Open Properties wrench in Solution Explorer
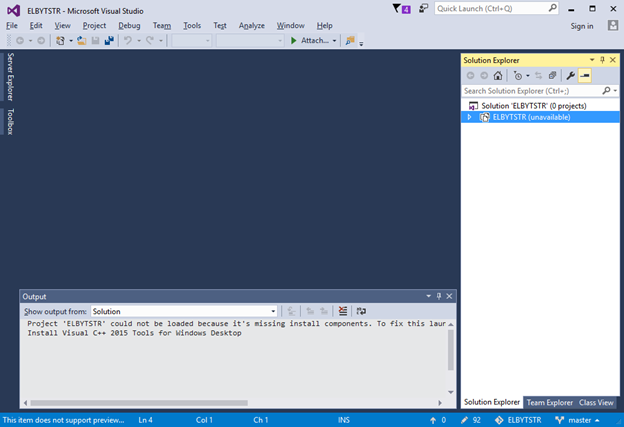This screenshot has width=624, height=427. (x=570, y=76)
